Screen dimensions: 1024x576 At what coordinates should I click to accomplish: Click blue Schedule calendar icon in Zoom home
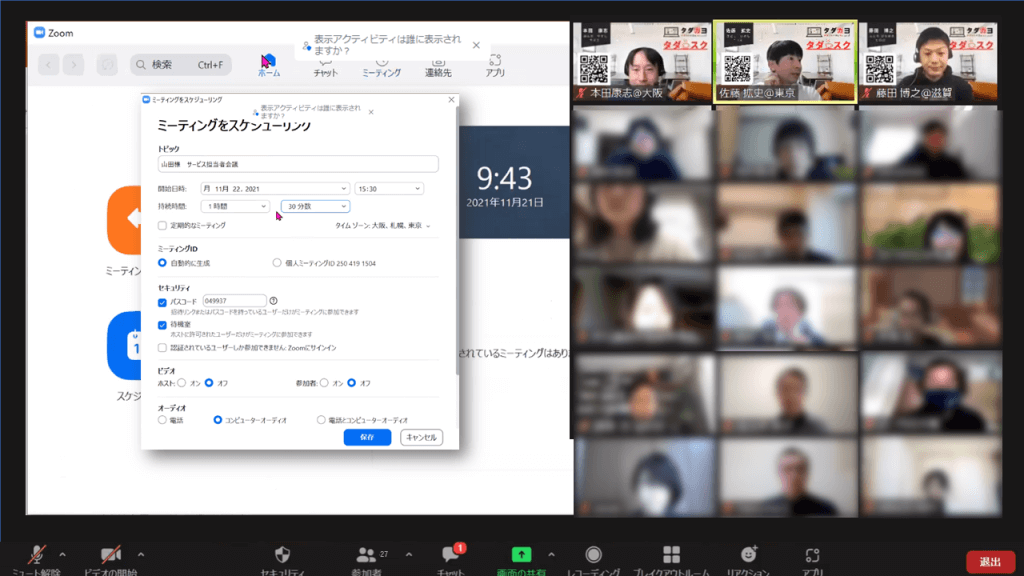coord(125,345)
